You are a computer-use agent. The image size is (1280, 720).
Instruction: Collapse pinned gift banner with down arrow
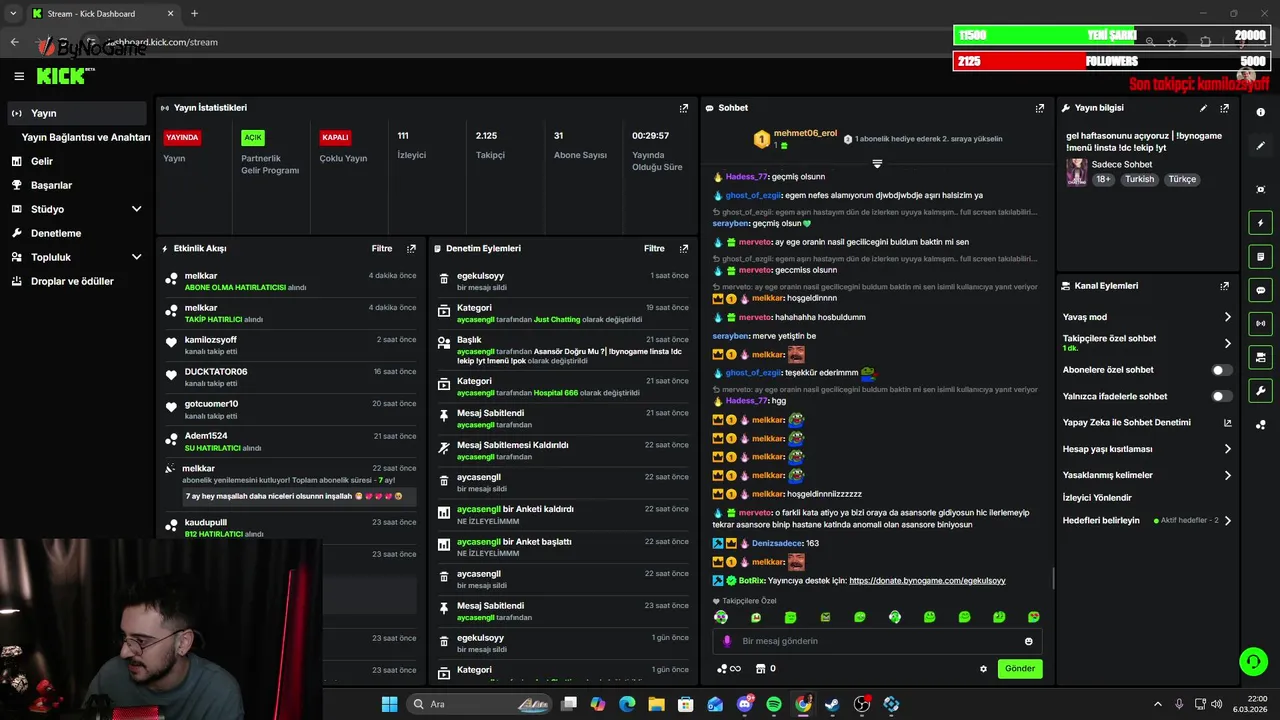click(877, 163)
